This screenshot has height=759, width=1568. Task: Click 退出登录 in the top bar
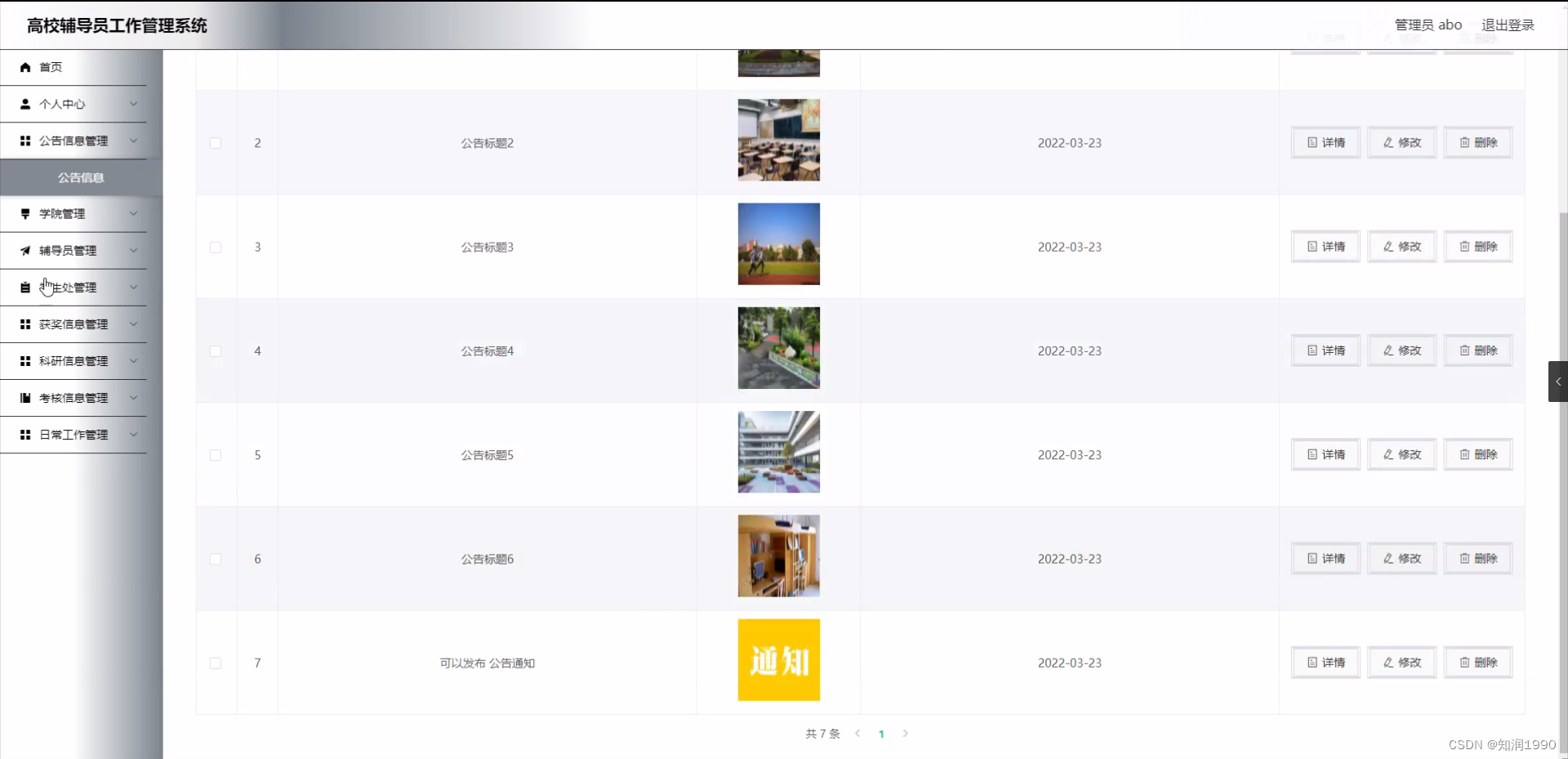click(1508, 25)
